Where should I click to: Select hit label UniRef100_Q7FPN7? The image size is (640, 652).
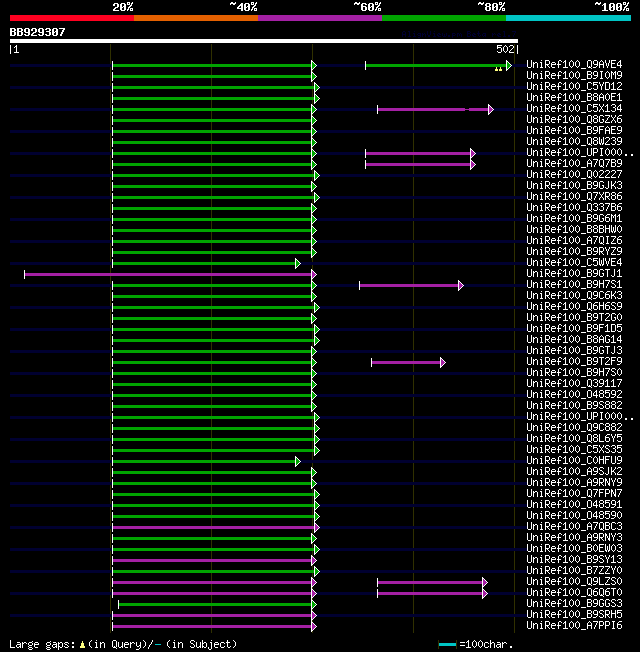[574, 494]
